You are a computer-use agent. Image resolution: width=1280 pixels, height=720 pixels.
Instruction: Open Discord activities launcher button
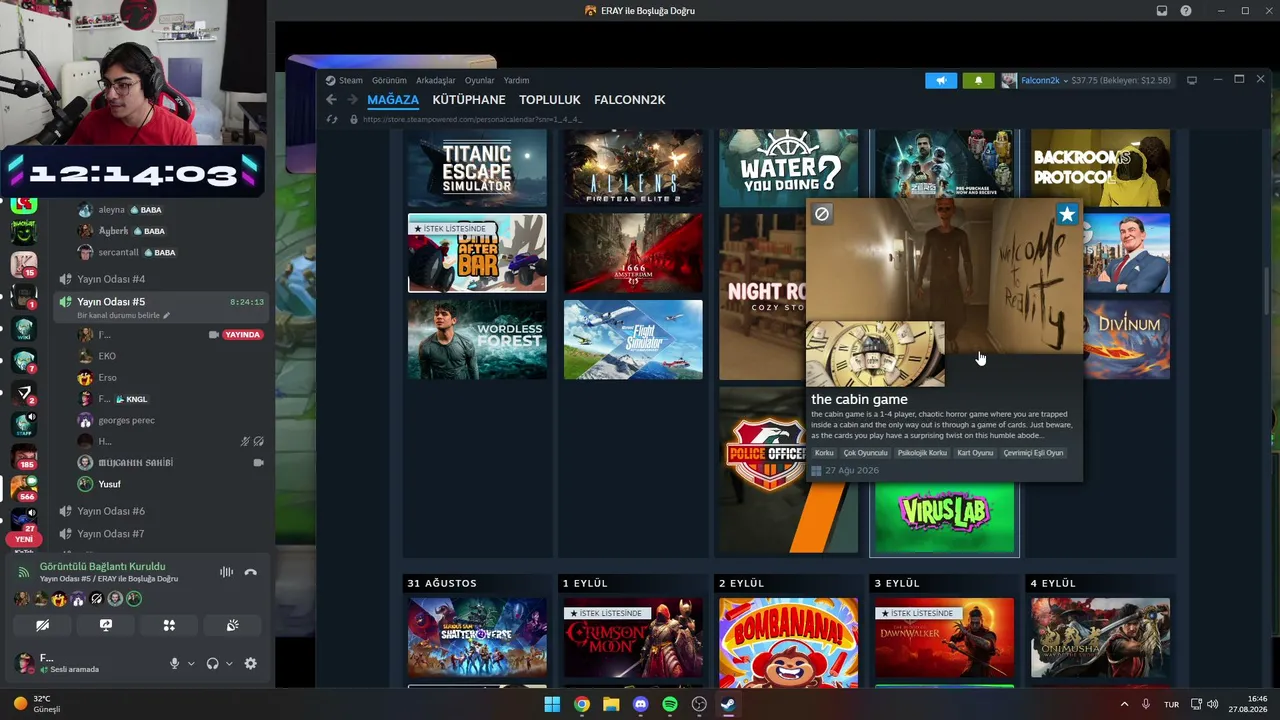pyautogui.click(x=169, y=625)
